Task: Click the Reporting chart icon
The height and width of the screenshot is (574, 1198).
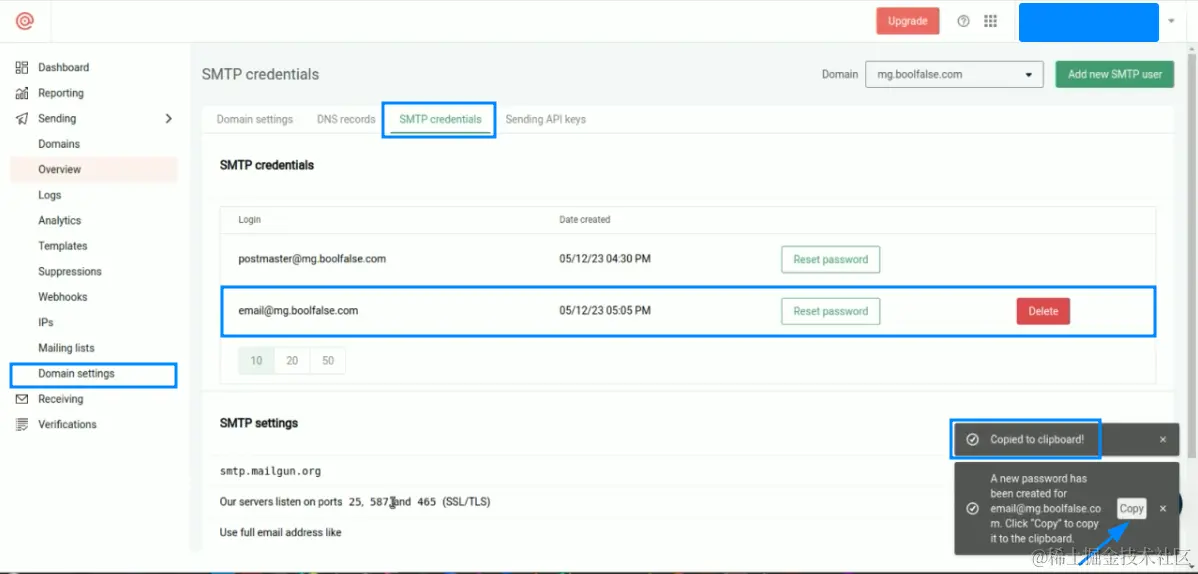Action: click(22, 93)
